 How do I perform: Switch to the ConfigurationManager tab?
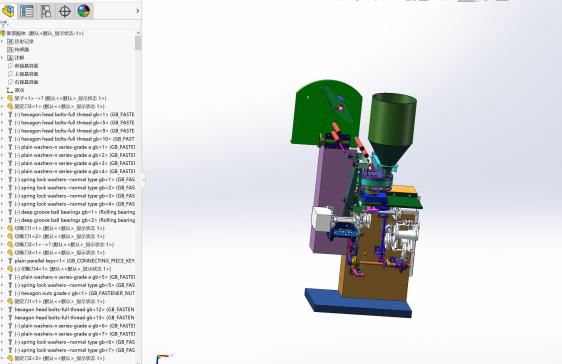click(46, 11)
